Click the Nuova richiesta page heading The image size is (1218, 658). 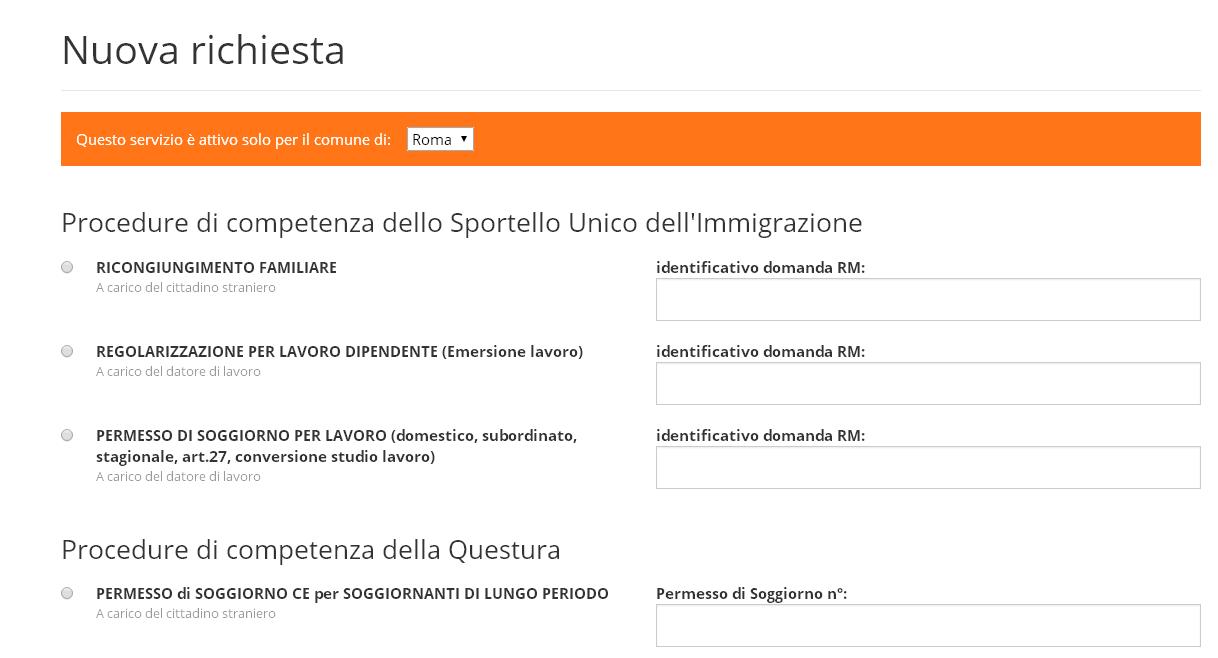click(203, 51)
